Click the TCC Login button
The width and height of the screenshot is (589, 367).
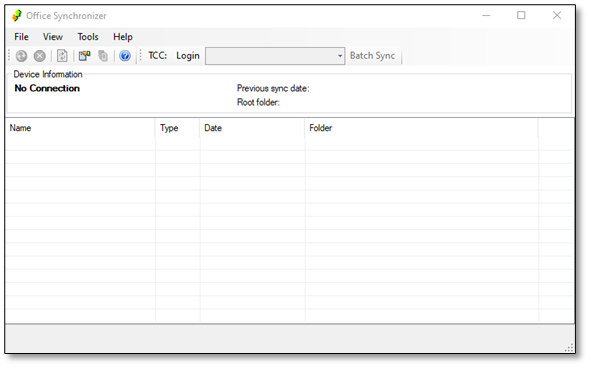[188, 56]
